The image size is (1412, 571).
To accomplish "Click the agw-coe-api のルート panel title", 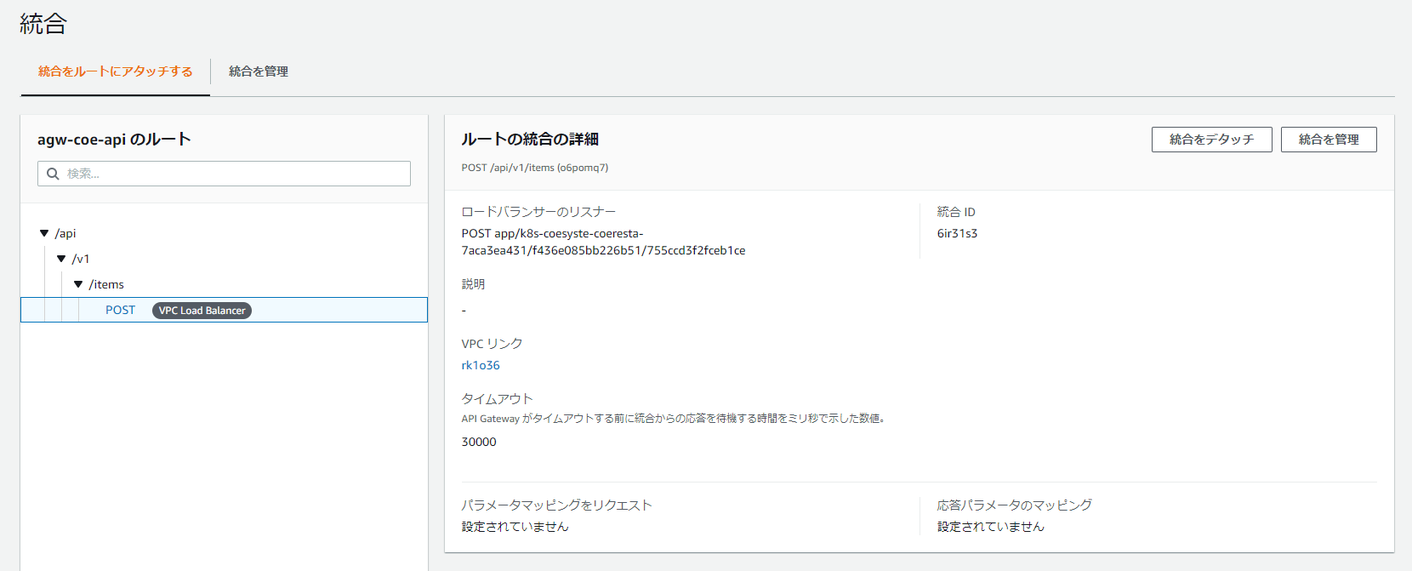I will (114, 140).
